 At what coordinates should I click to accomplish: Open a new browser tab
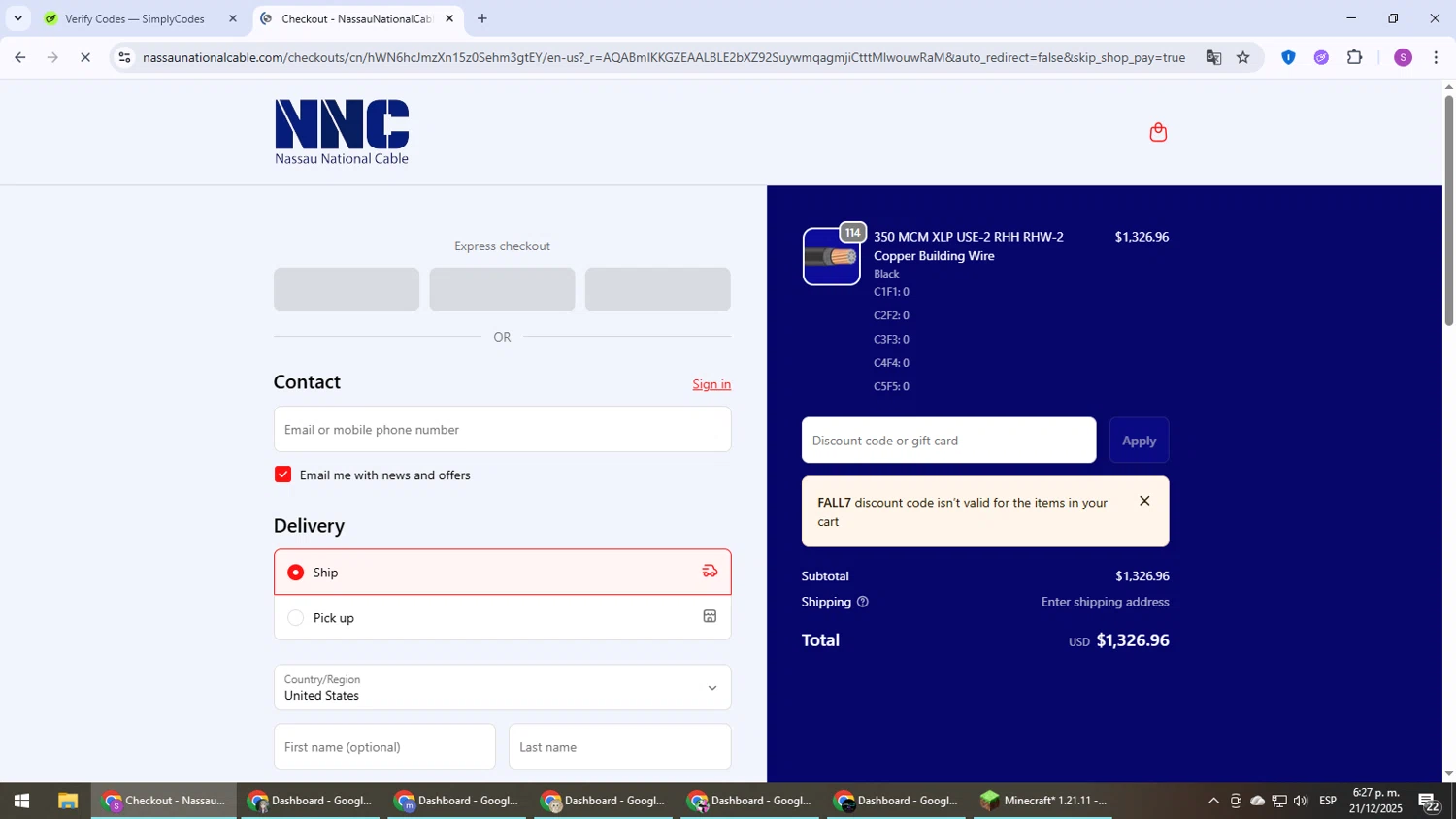pos(482,18)
